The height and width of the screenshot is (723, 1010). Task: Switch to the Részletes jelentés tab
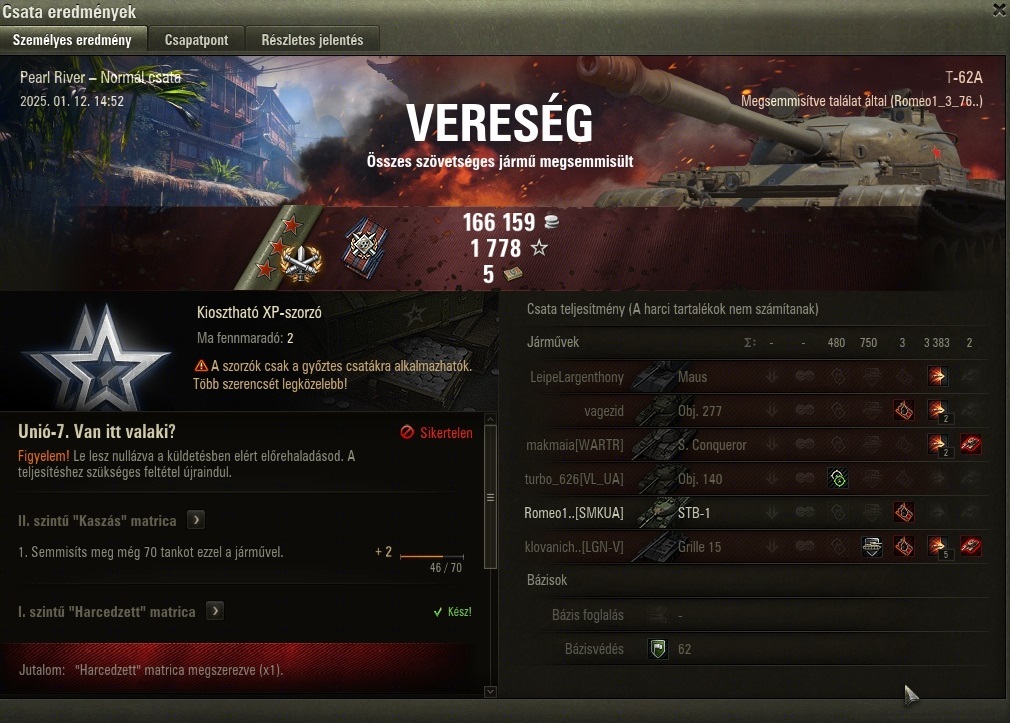[x=312, y=39]
